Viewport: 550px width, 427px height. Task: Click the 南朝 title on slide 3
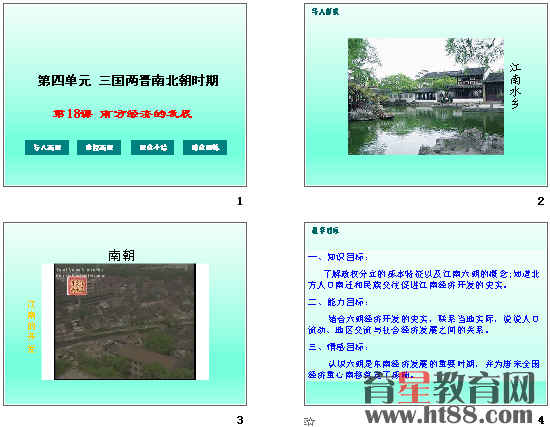click(x=121, y=255)
